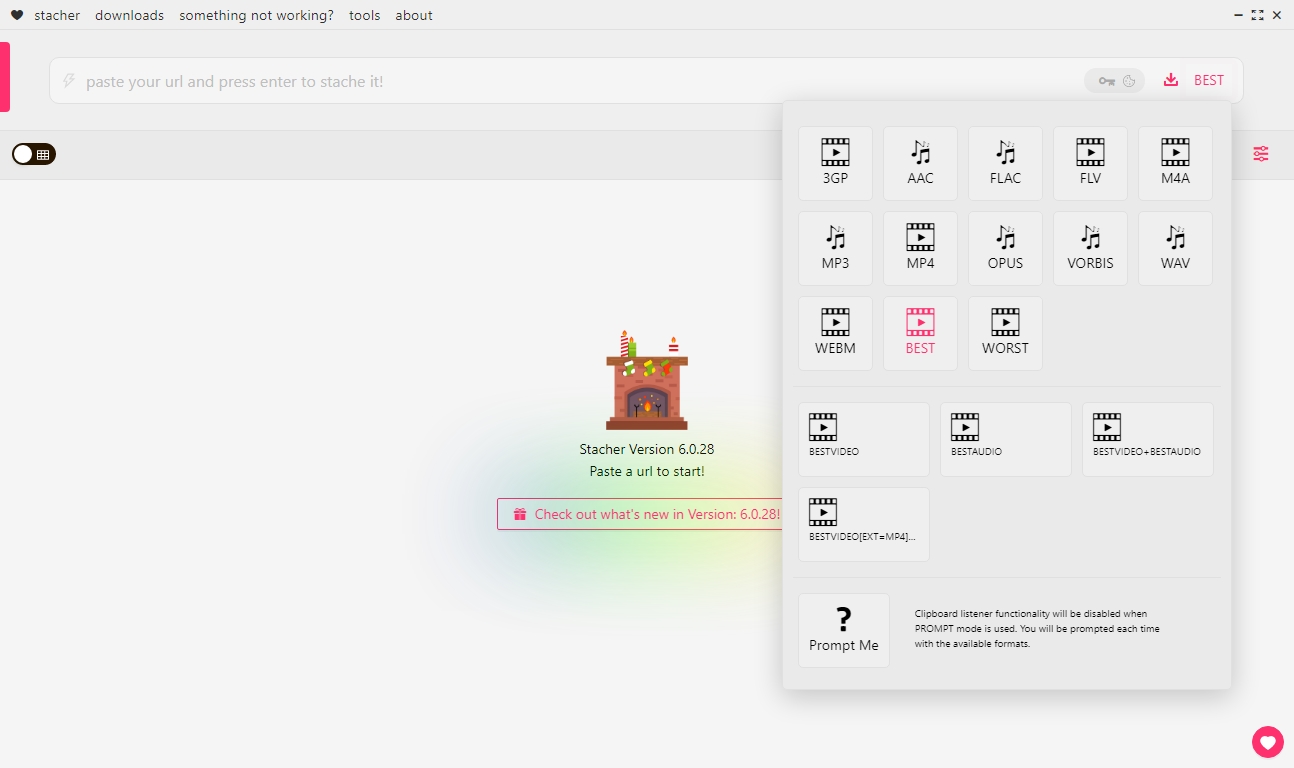Select WEBM video format
The width and height of the screenshot is (1294, 768).
coord(835,333)
